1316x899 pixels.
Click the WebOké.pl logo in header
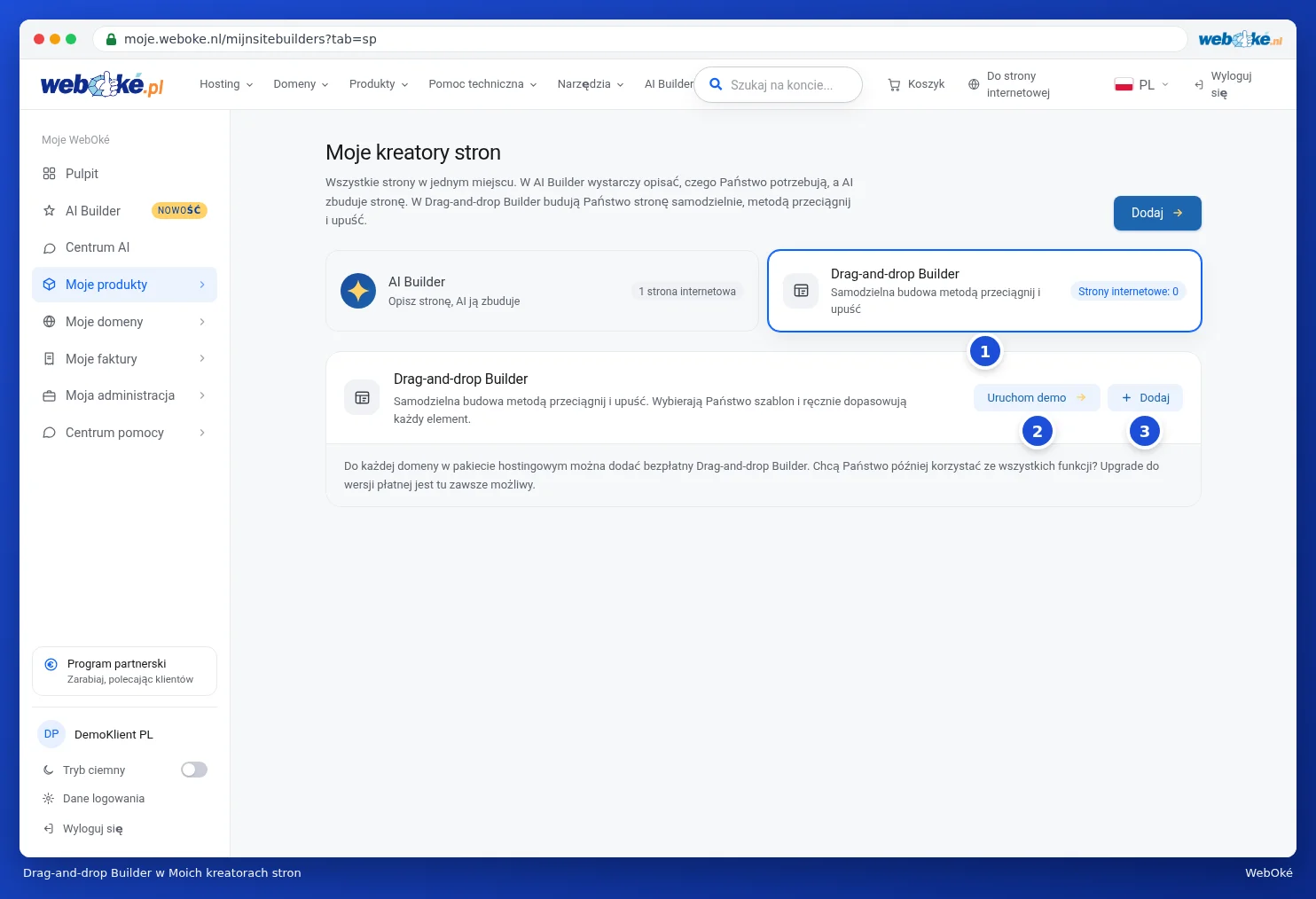102,84
